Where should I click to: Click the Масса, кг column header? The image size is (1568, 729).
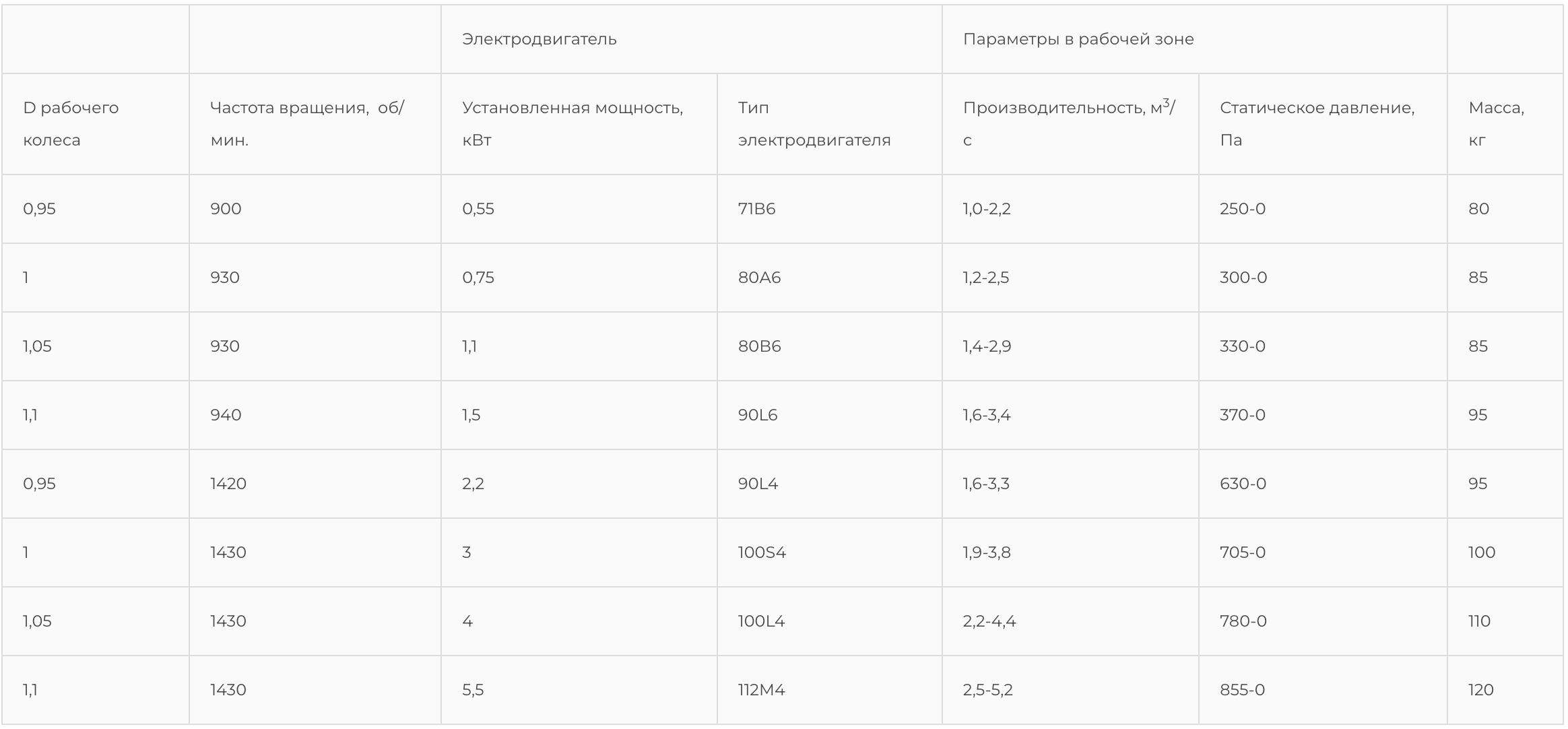point(1495,124)
